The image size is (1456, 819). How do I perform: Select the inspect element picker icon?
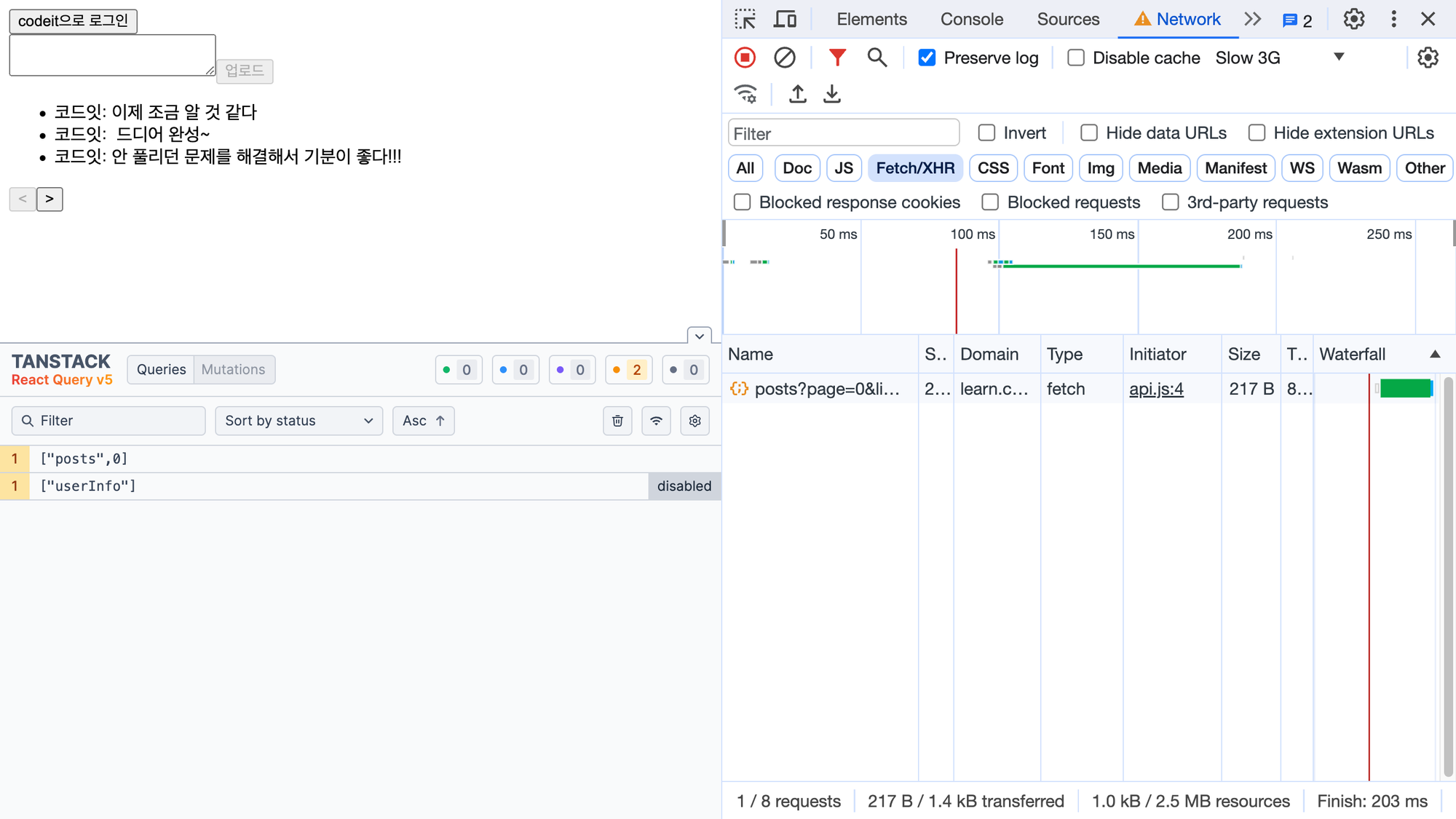click(745, 19)
